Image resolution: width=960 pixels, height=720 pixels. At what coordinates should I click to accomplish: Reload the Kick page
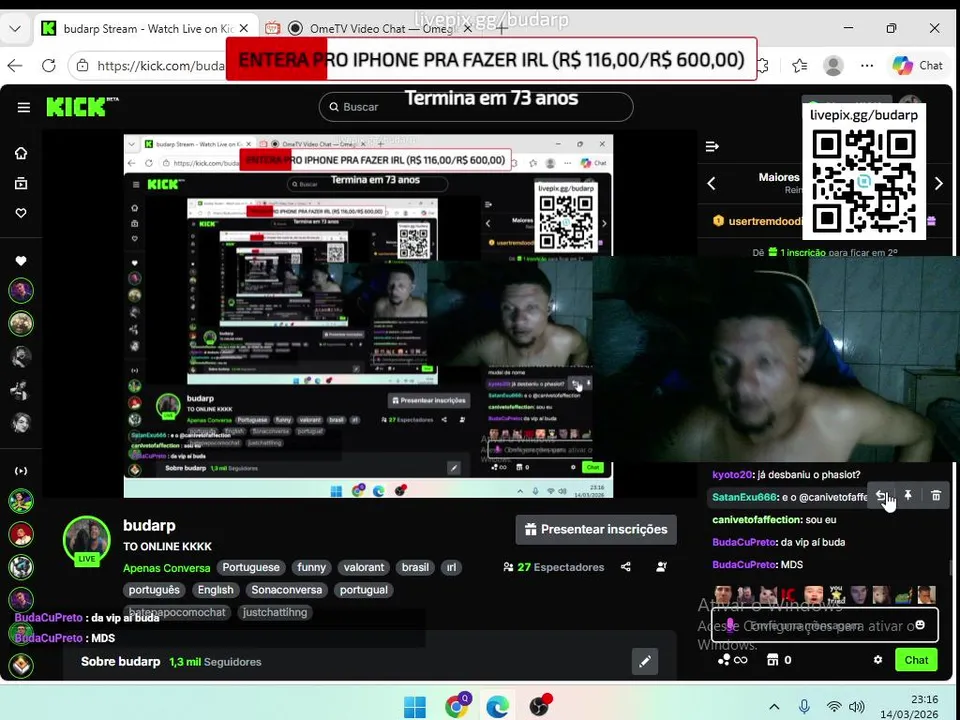click(48, 66)
